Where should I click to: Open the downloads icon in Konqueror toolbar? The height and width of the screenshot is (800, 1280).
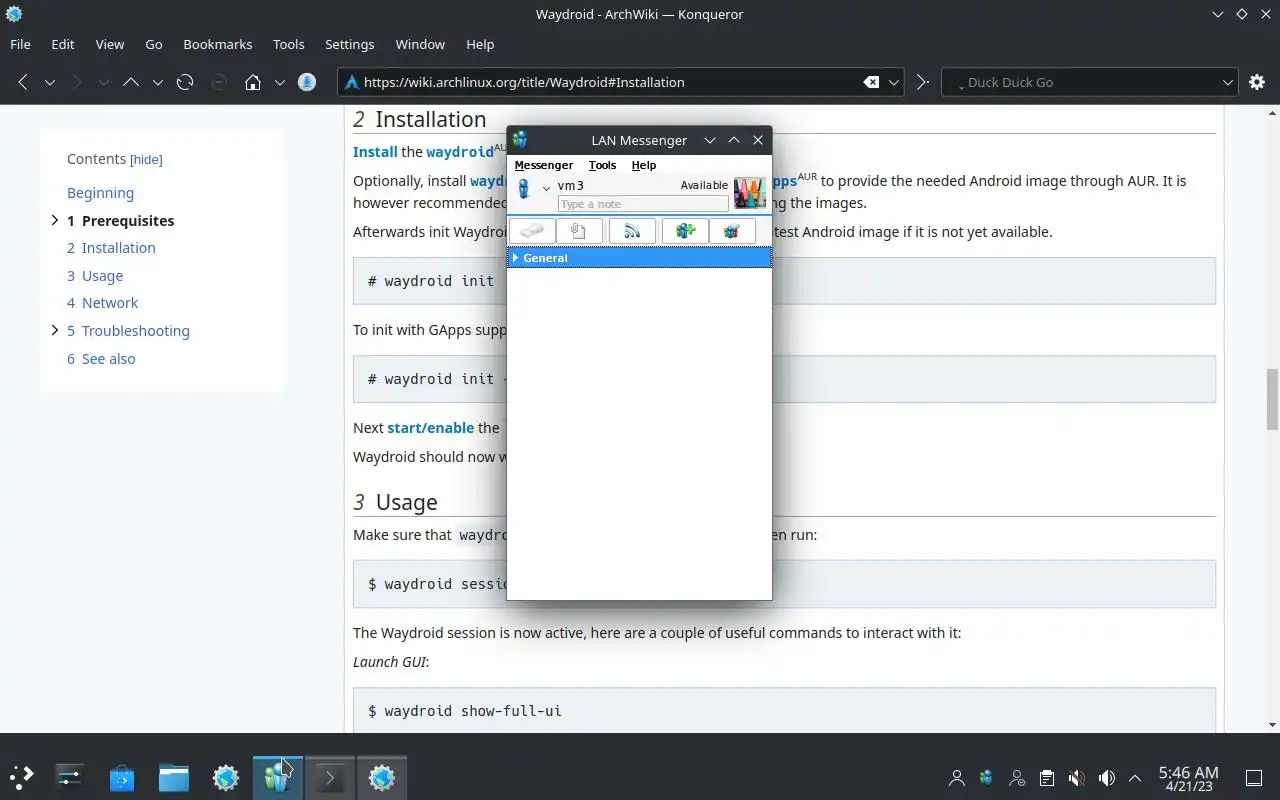(x=307, y=82)
